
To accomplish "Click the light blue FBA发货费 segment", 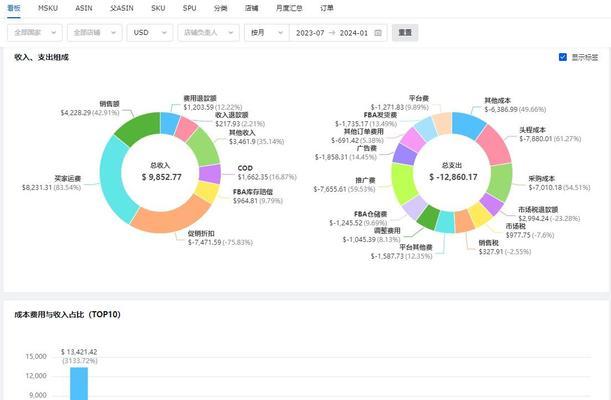I will click(426, 129).
